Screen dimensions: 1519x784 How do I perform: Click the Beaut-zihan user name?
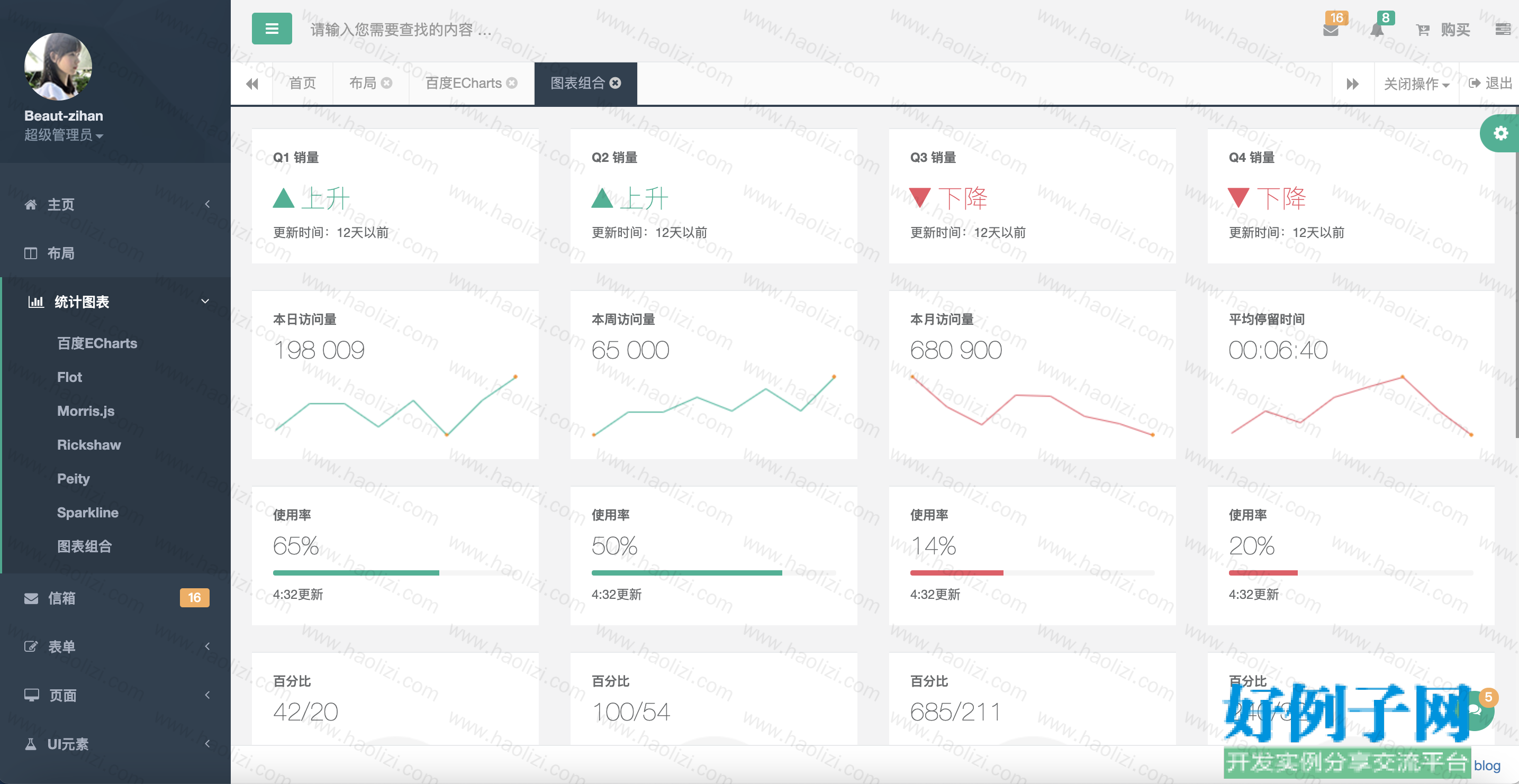[64, 115]
